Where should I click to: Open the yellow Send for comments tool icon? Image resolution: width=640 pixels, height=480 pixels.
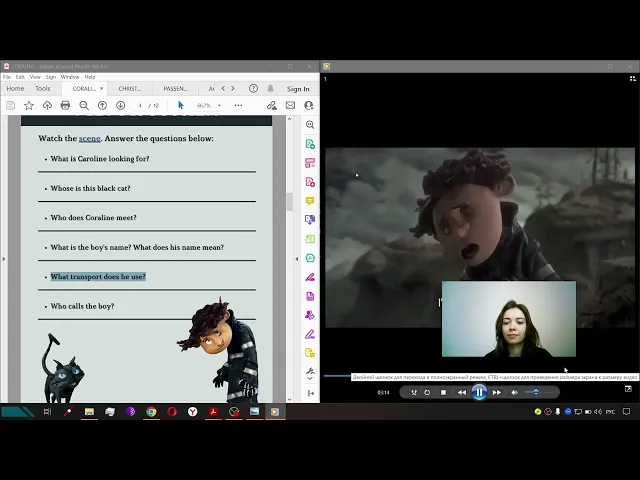310,353
